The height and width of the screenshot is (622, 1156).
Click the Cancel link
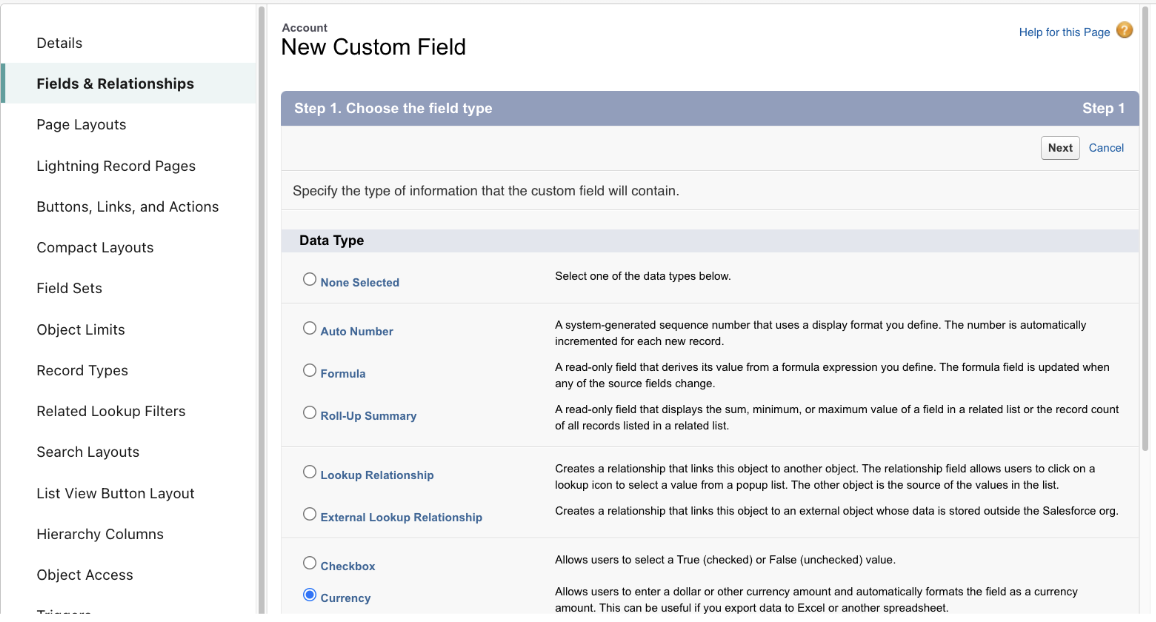[1106, 147]
